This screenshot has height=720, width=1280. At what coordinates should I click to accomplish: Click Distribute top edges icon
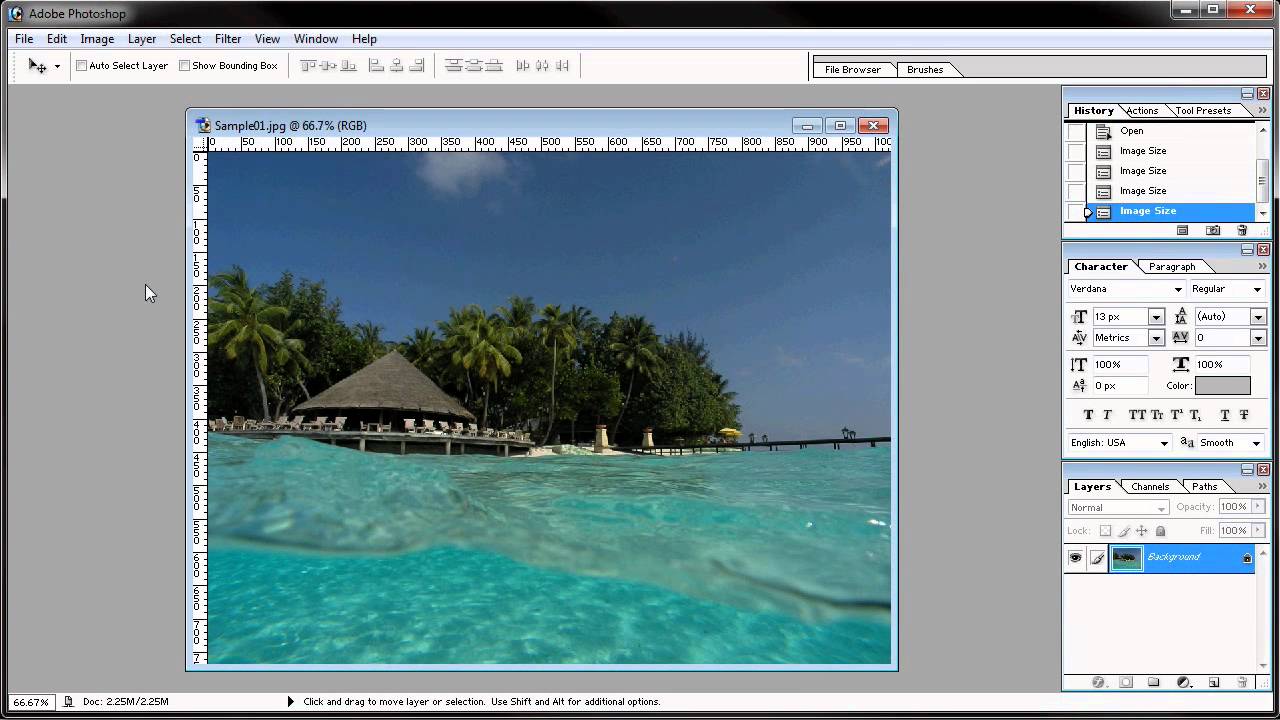(x=454, y=66)
